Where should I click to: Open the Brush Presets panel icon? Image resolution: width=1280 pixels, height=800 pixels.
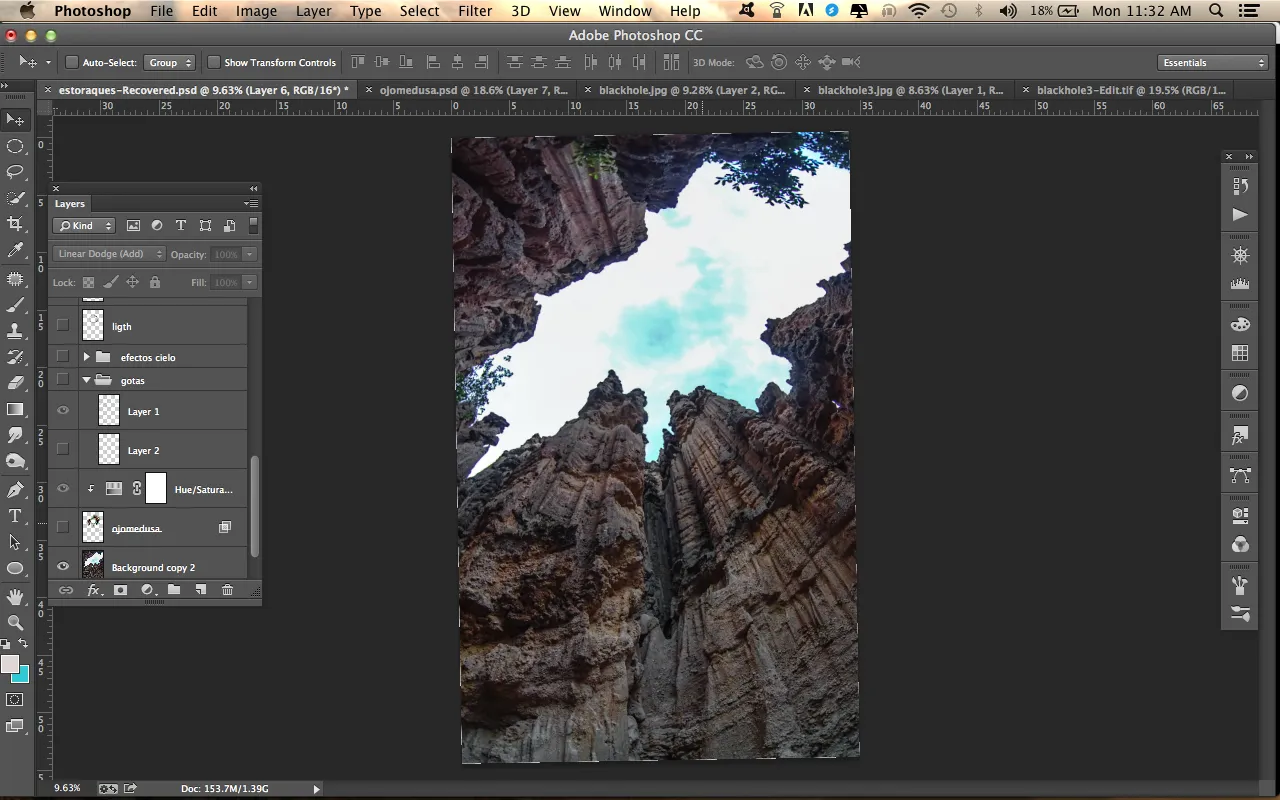tap(1240, 614)
